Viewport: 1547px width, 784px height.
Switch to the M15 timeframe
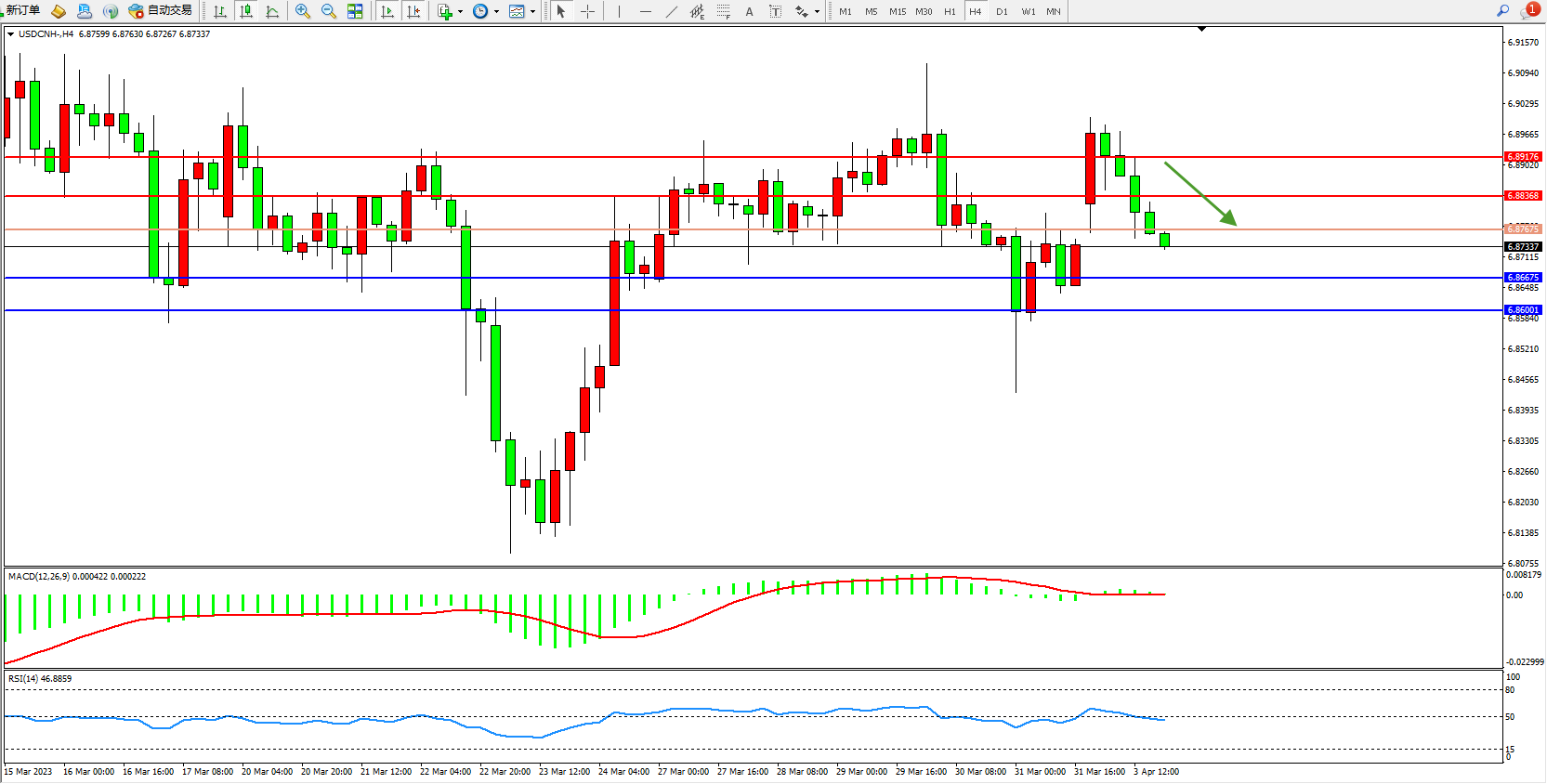(x=897, y=12)
